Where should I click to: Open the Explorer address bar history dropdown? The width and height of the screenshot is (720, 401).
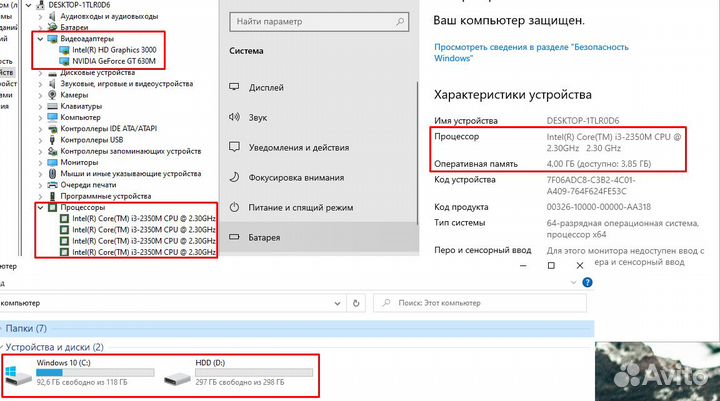pyautogui.click(x=338, y=304)
